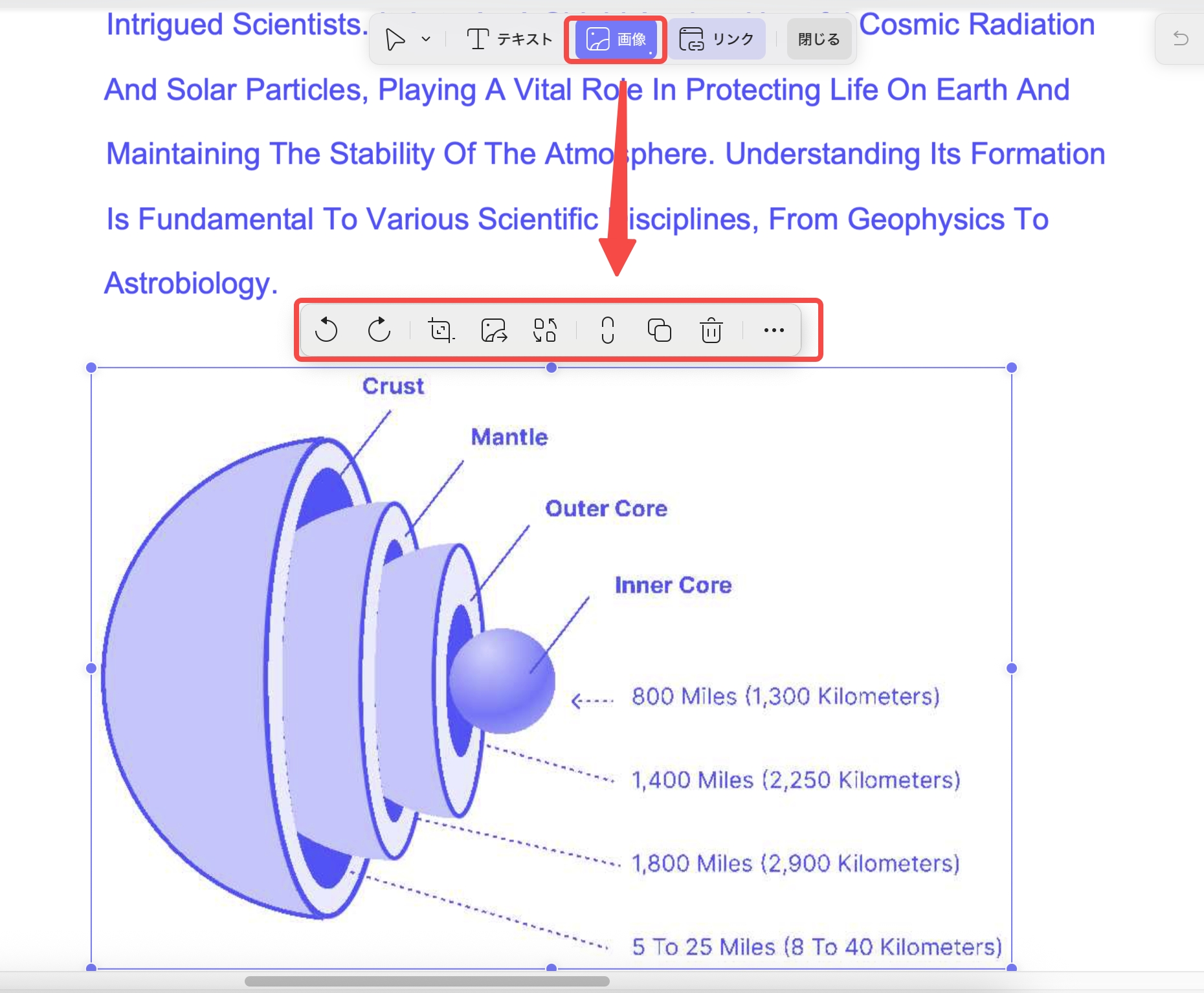Click the right-middle handle of image

coord(1012,668)
